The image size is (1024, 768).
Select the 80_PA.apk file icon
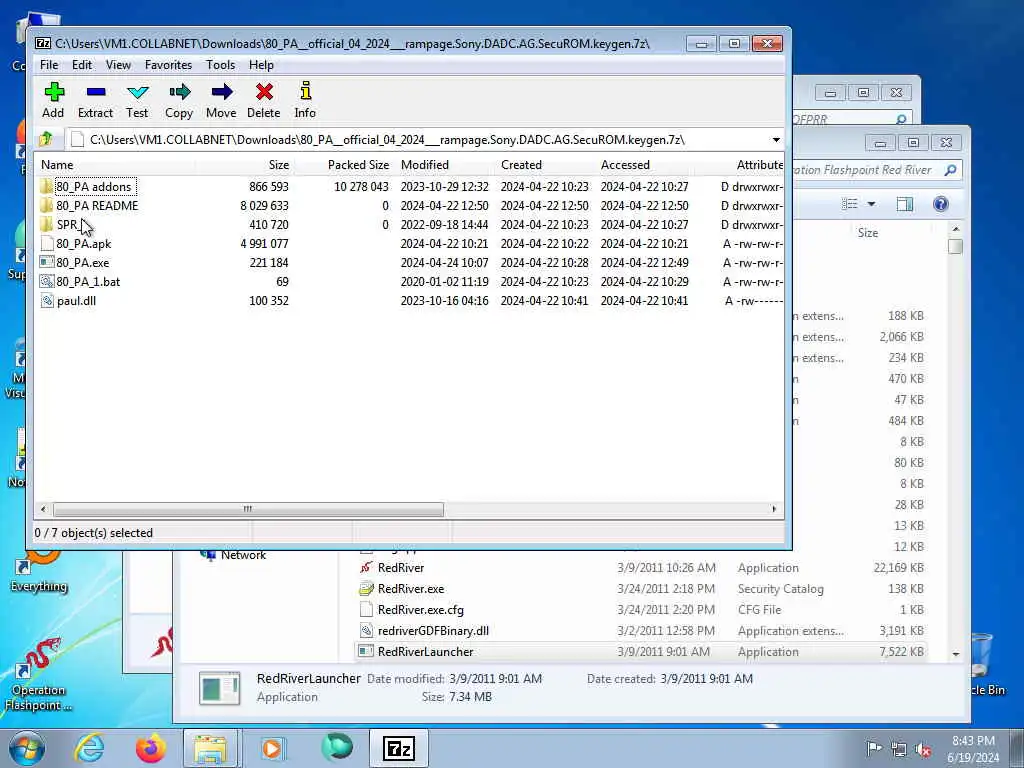[46, 244]
